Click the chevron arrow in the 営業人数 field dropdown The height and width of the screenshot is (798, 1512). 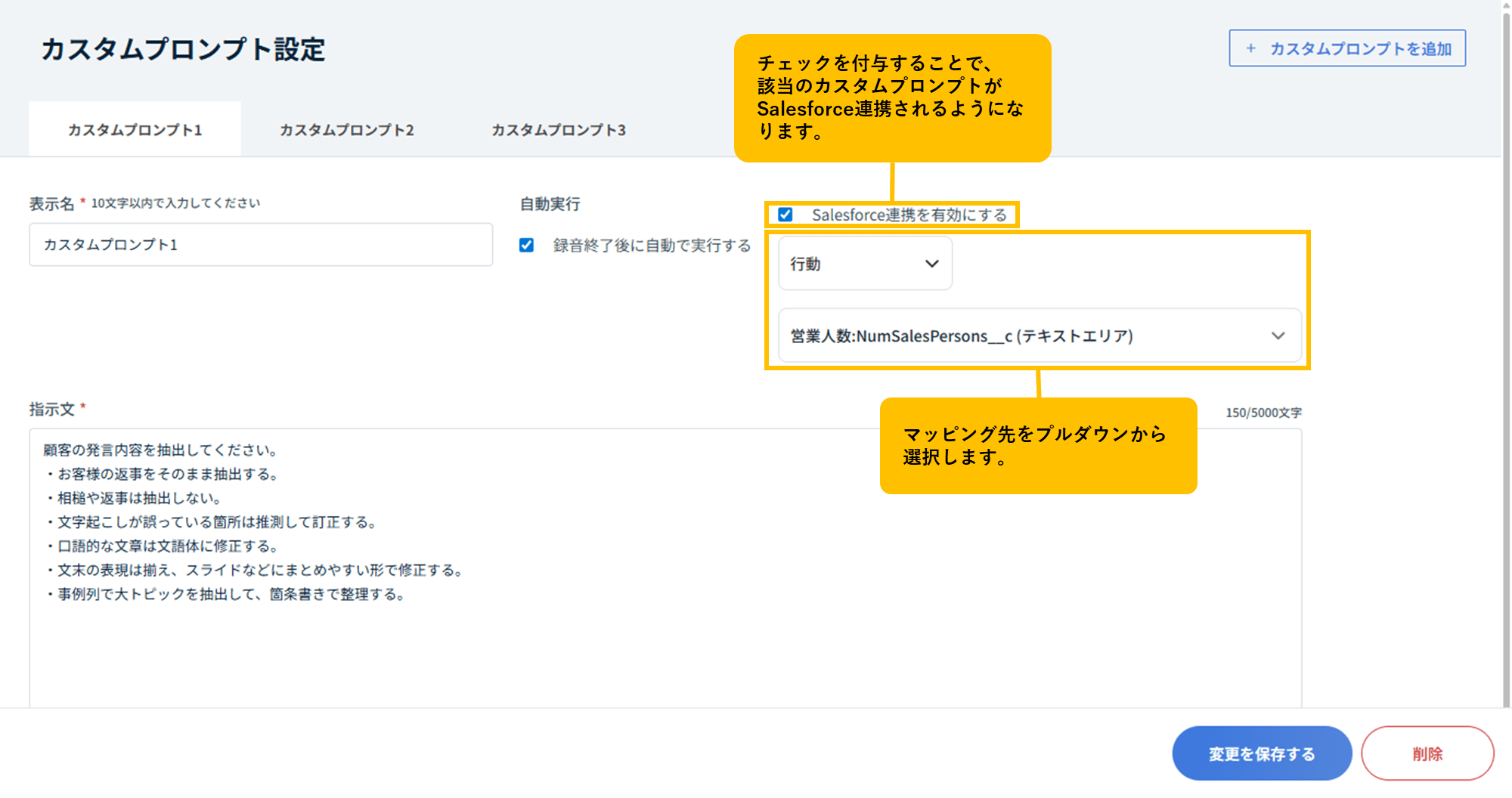1278,336
